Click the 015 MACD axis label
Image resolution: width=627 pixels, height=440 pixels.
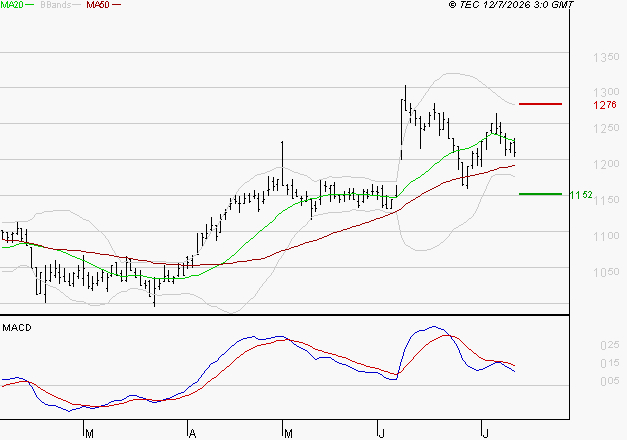610,363
